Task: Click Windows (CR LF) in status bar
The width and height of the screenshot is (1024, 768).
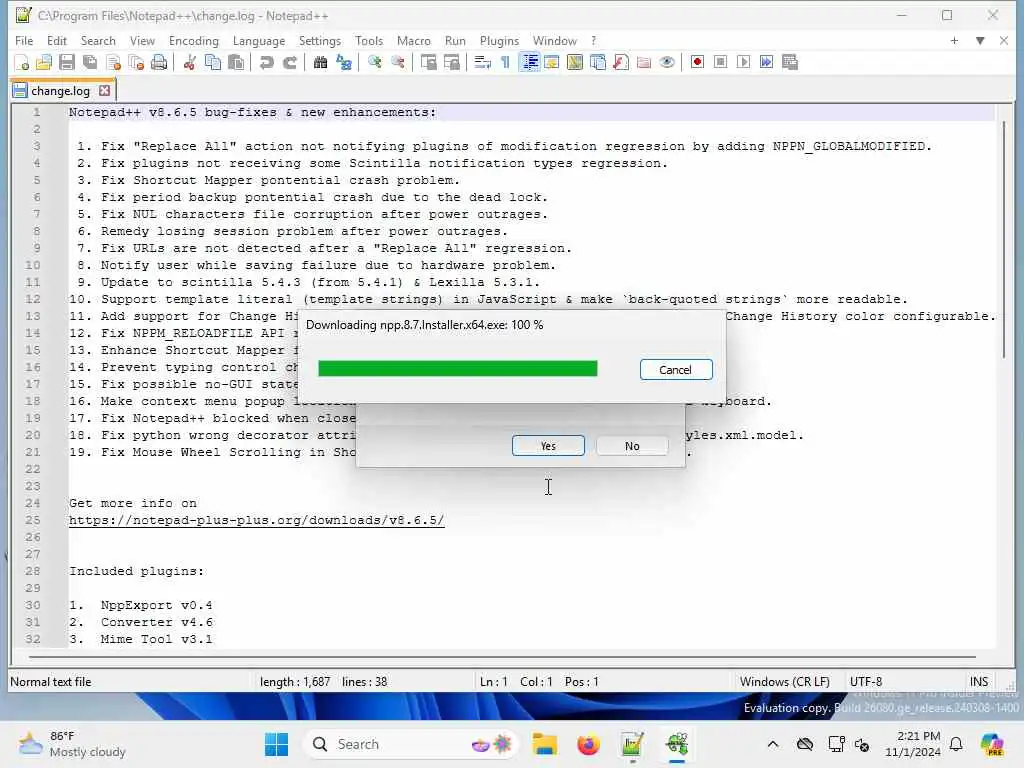Action: tap(784, 682)
